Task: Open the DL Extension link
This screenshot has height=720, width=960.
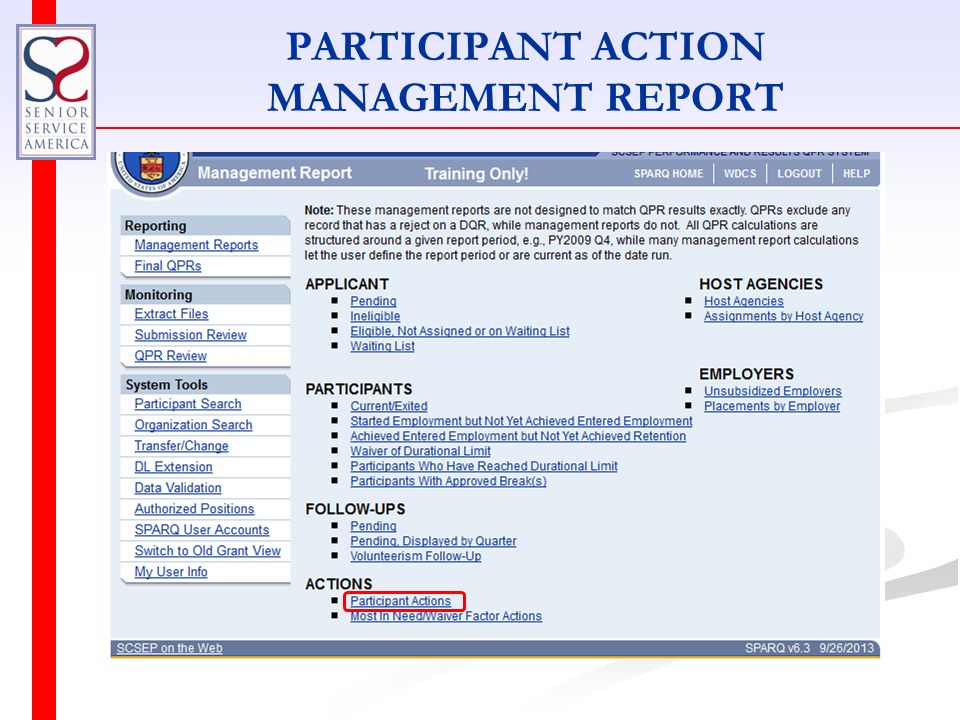Action: pos(173,467)
